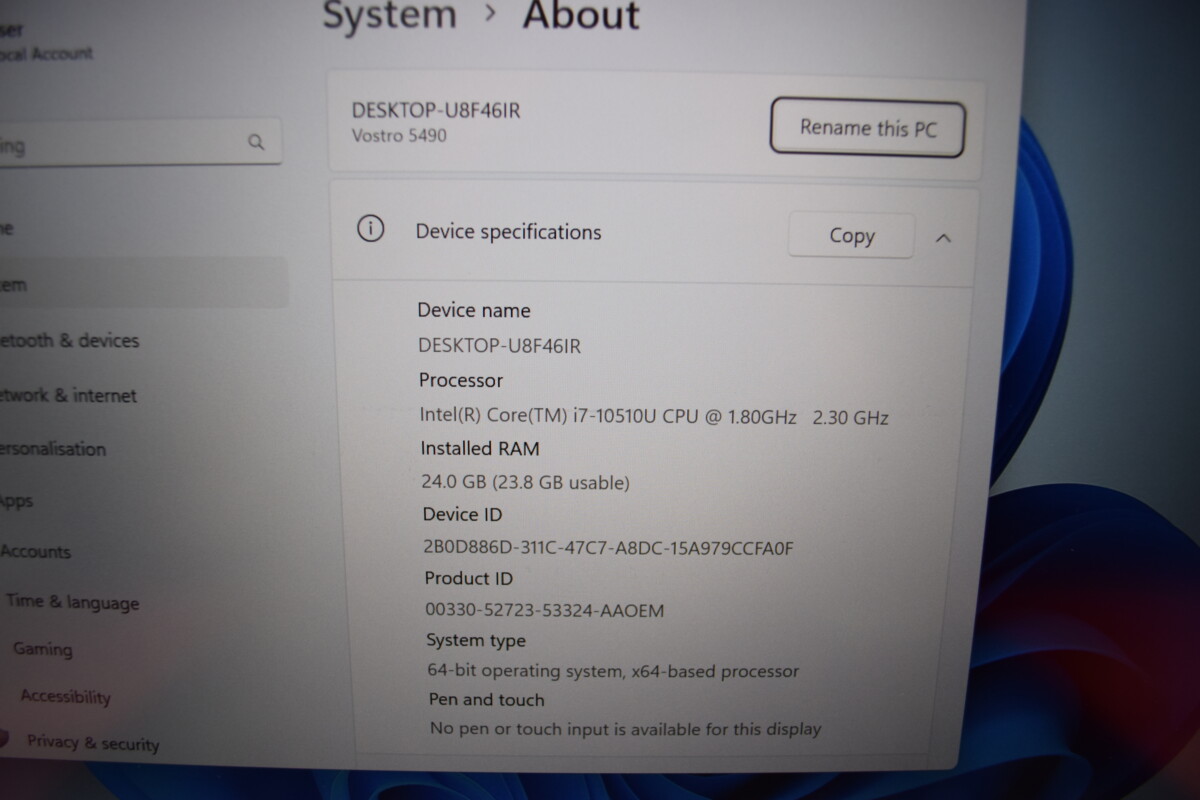This screenshot has width=1200, height=800.
Task: Select the Product ID value 00330-52723
Action: [545, 610]
